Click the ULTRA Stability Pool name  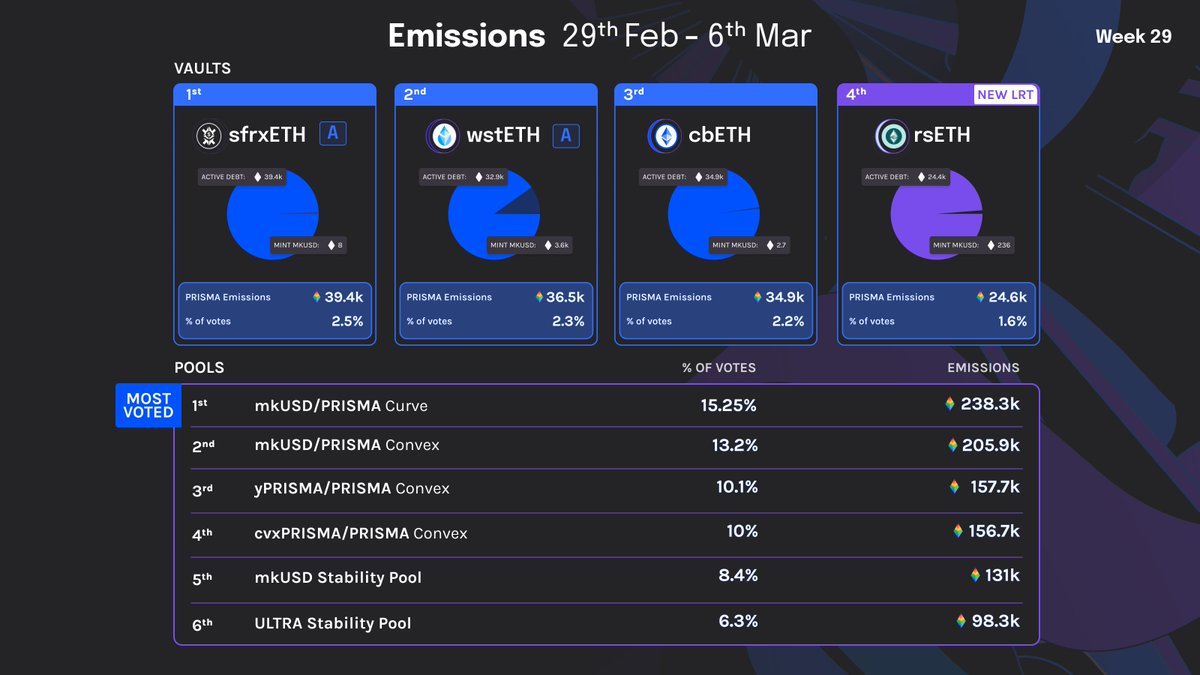333,623
